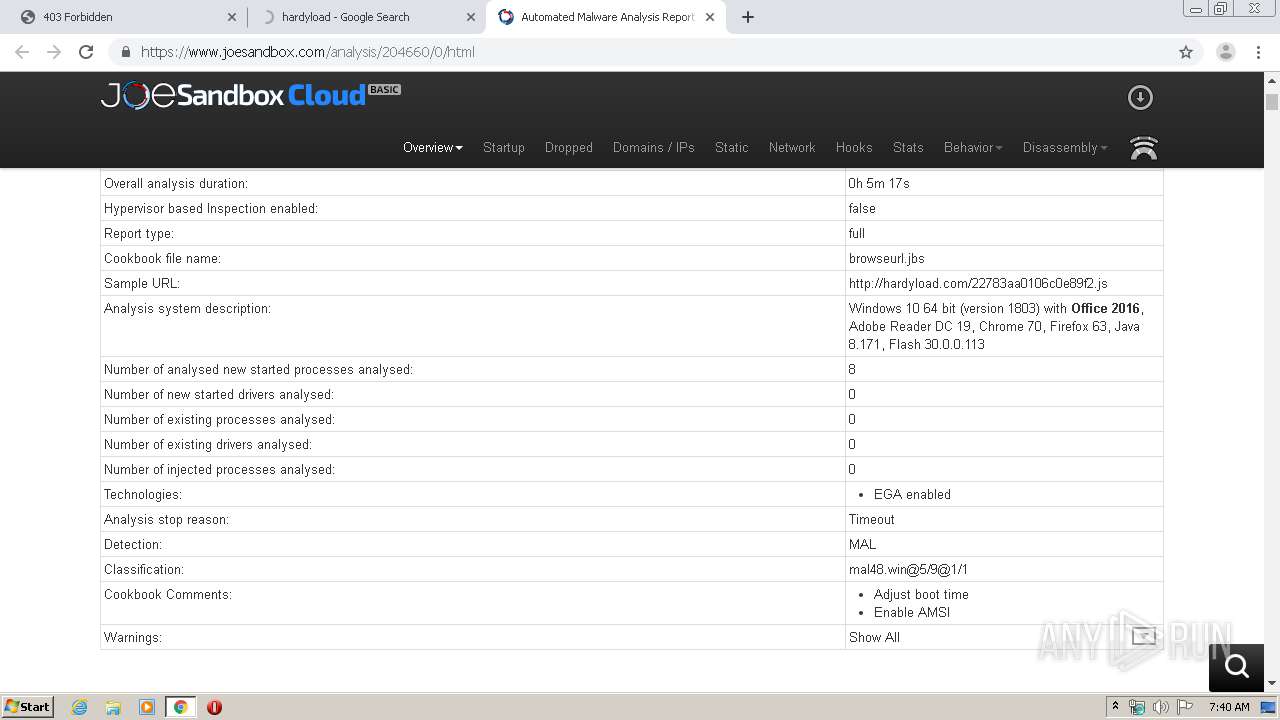Go to the Startup section
1280x720 pixels.
click(x=504, y=147)
